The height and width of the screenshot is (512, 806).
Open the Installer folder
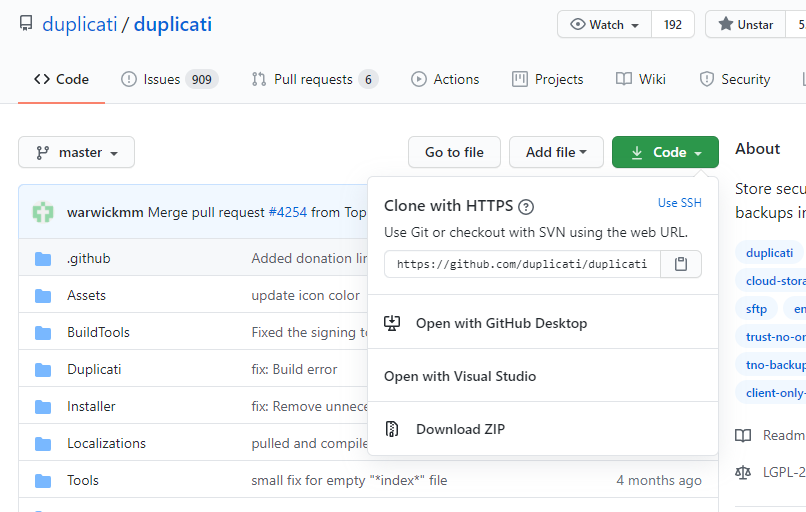[91, 407]
